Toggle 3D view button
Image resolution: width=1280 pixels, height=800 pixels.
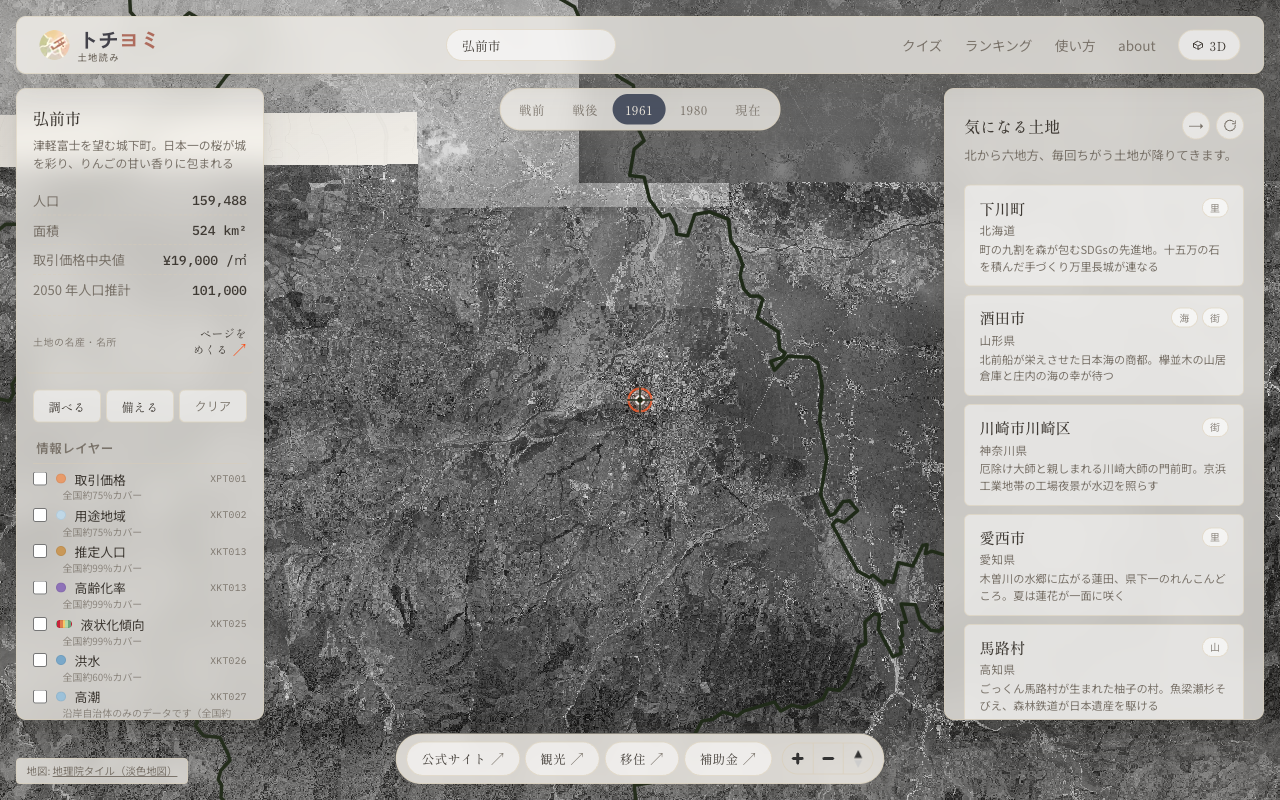[1209, 45]
